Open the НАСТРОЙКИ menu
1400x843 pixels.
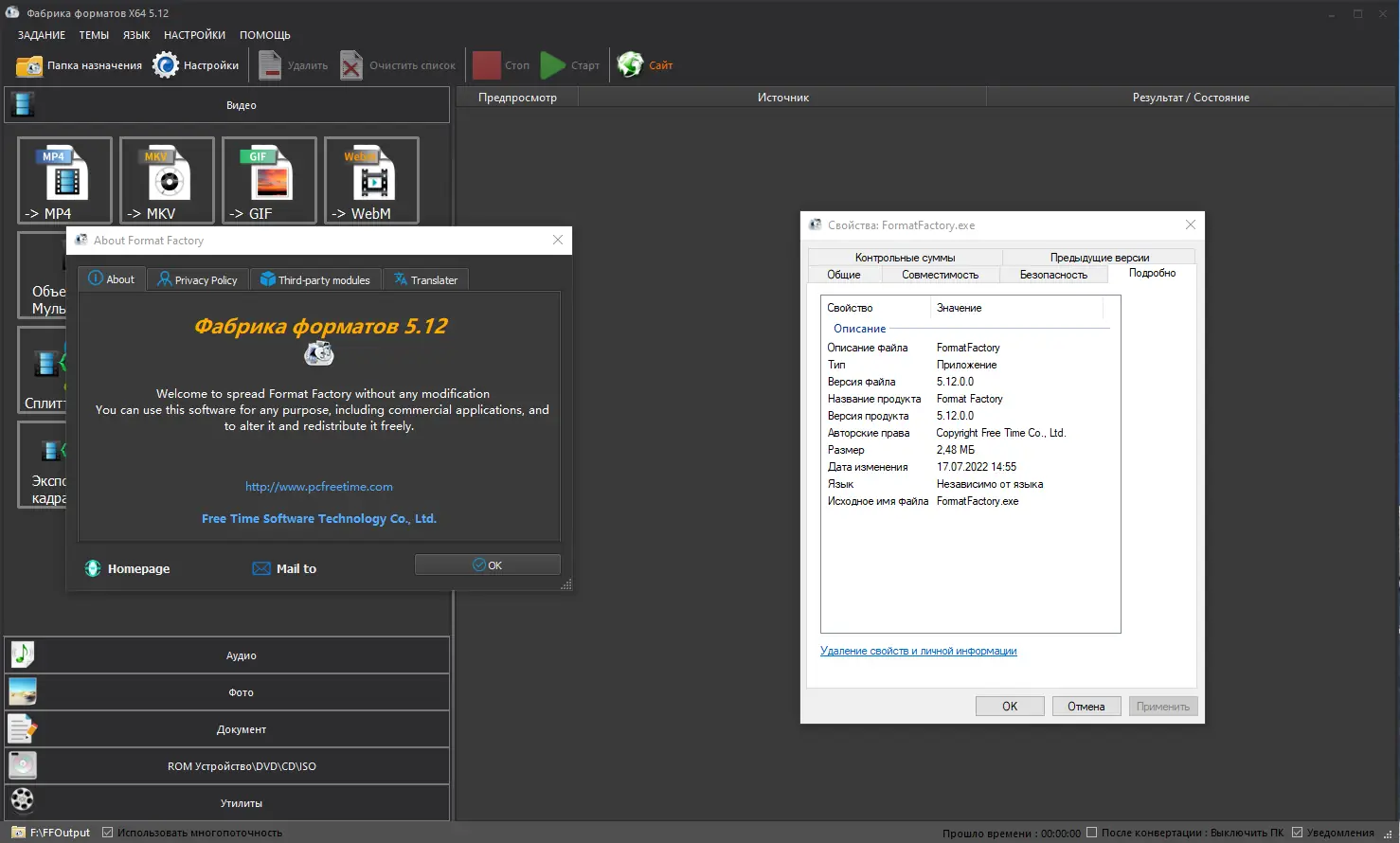(x=194, y=35)
